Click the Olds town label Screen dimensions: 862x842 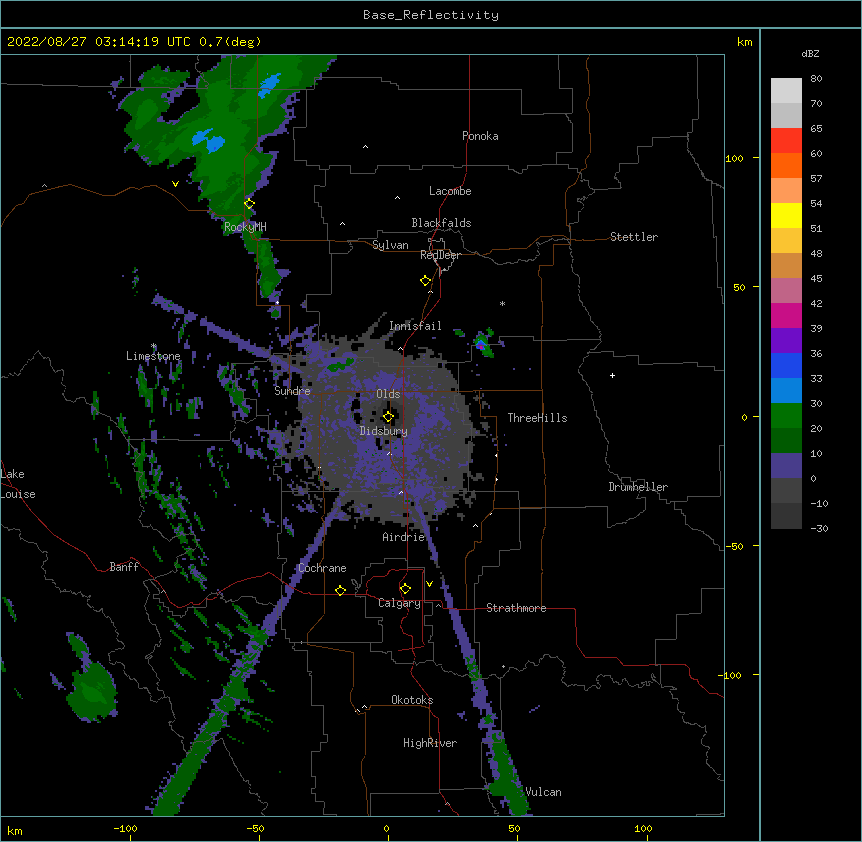[x=388, y=394]
